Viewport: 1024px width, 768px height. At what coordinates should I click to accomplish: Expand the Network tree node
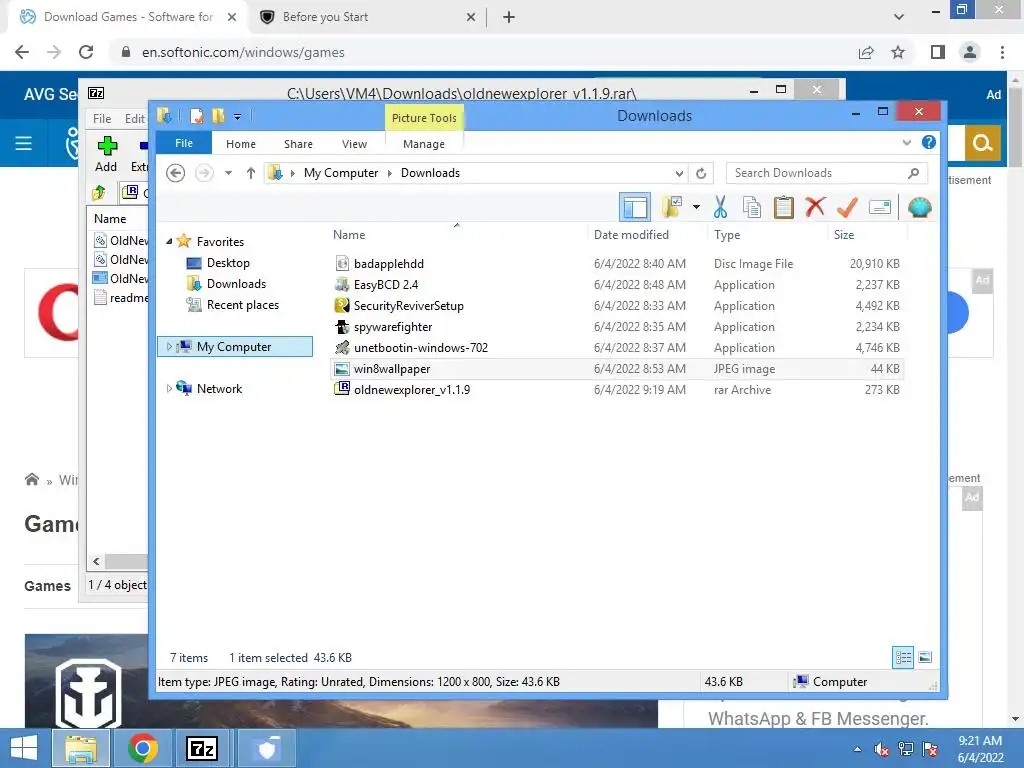pos(169,389)
